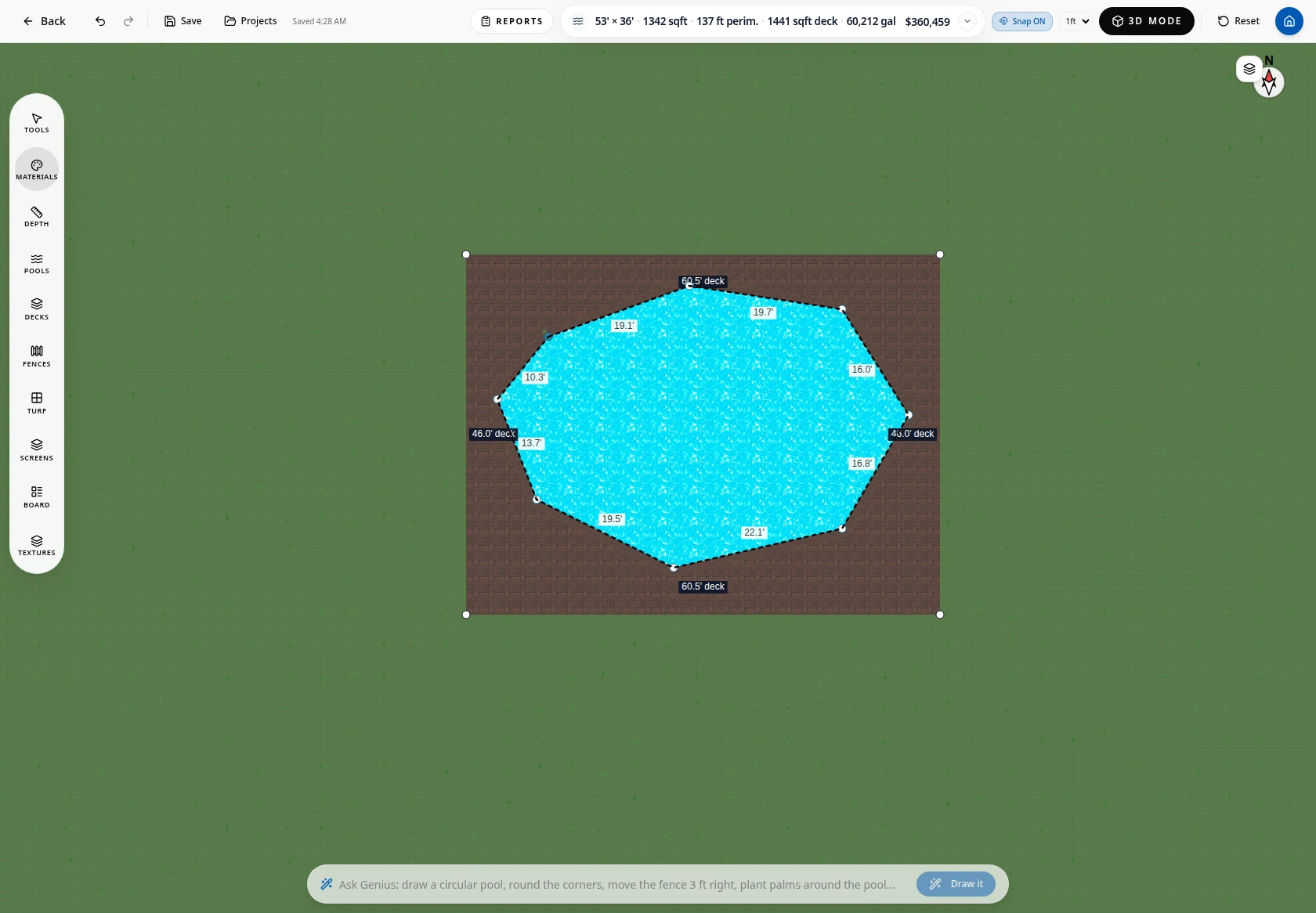
Task: Open the Screens tool
Action: pos(37,451)
